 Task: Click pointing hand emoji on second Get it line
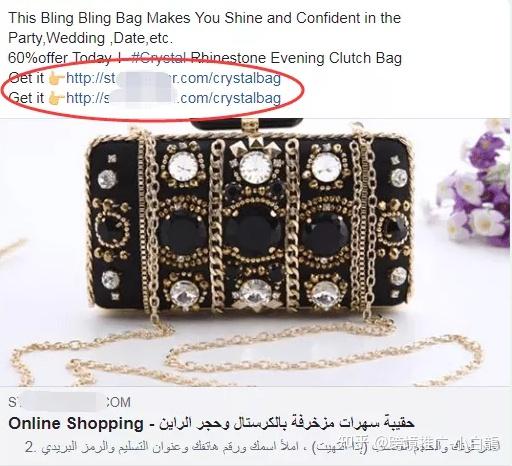coord(56,99)
